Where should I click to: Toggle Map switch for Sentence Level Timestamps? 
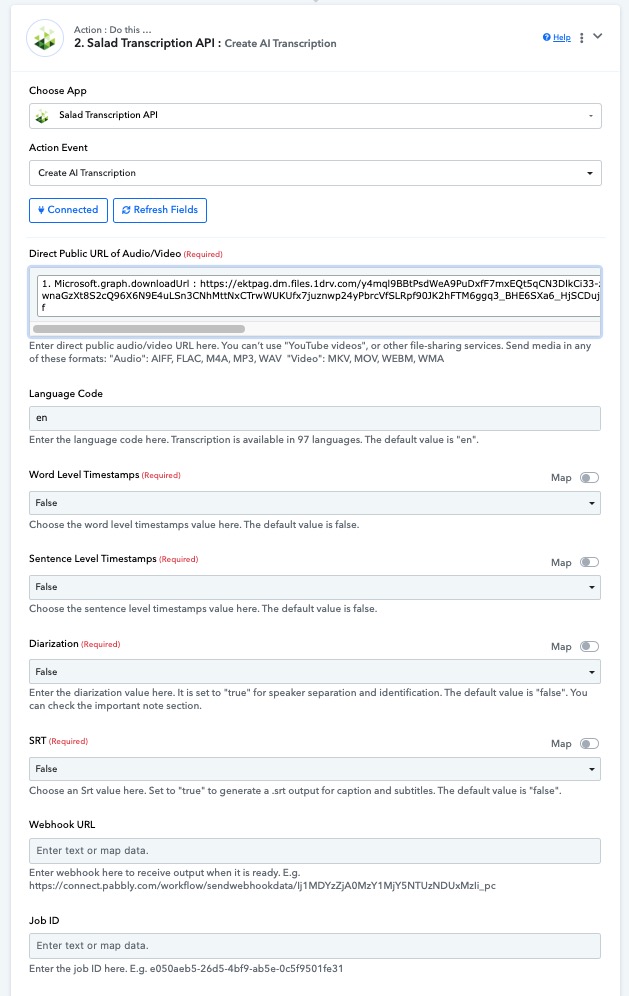coord(590,562)
